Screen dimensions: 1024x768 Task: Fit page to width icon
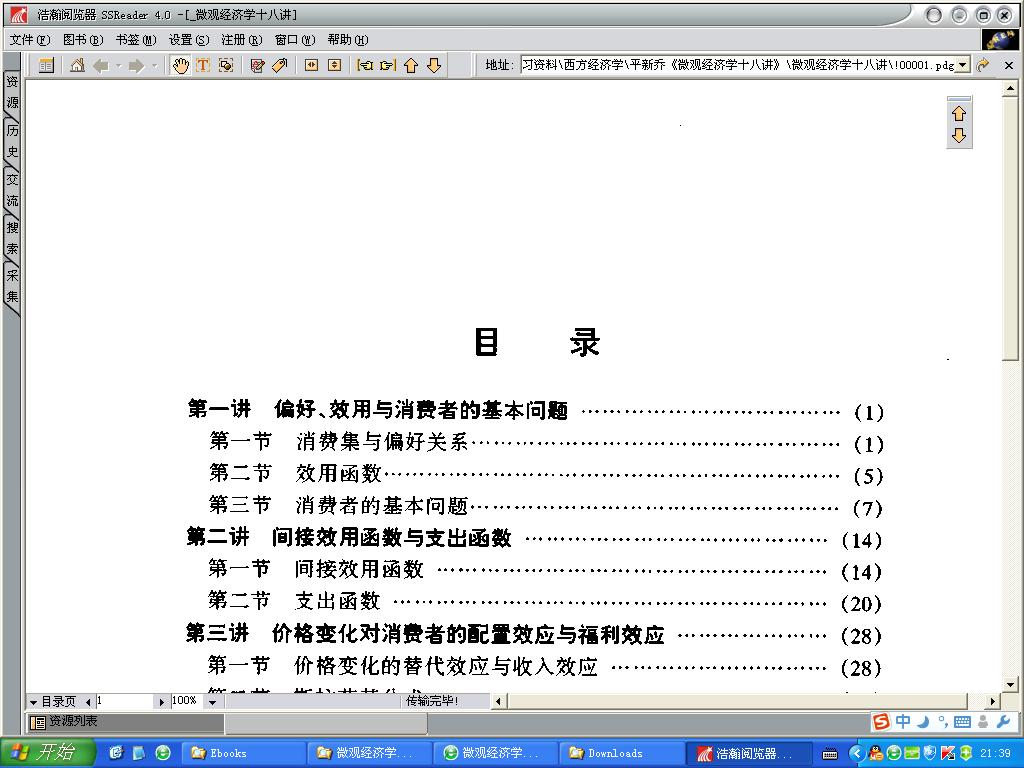pyautogui.click(x=312, y=65)
